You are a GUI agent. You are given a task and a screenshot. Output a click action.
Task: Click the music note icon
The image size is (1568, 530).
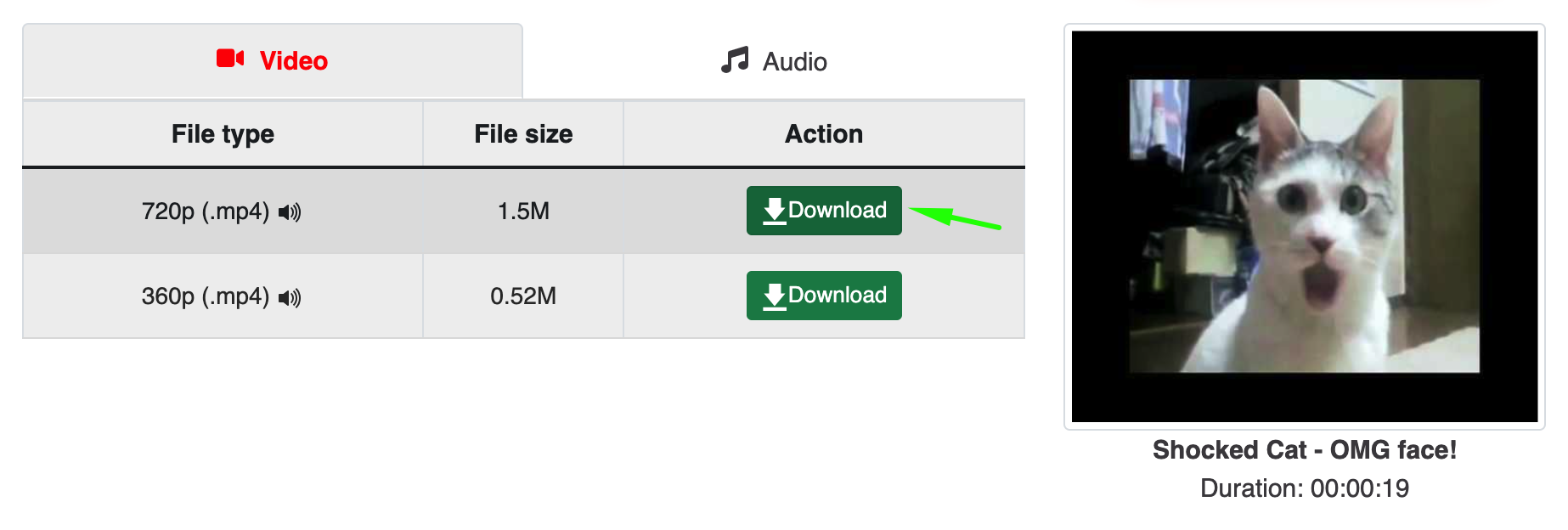click(x=735, y=60)
